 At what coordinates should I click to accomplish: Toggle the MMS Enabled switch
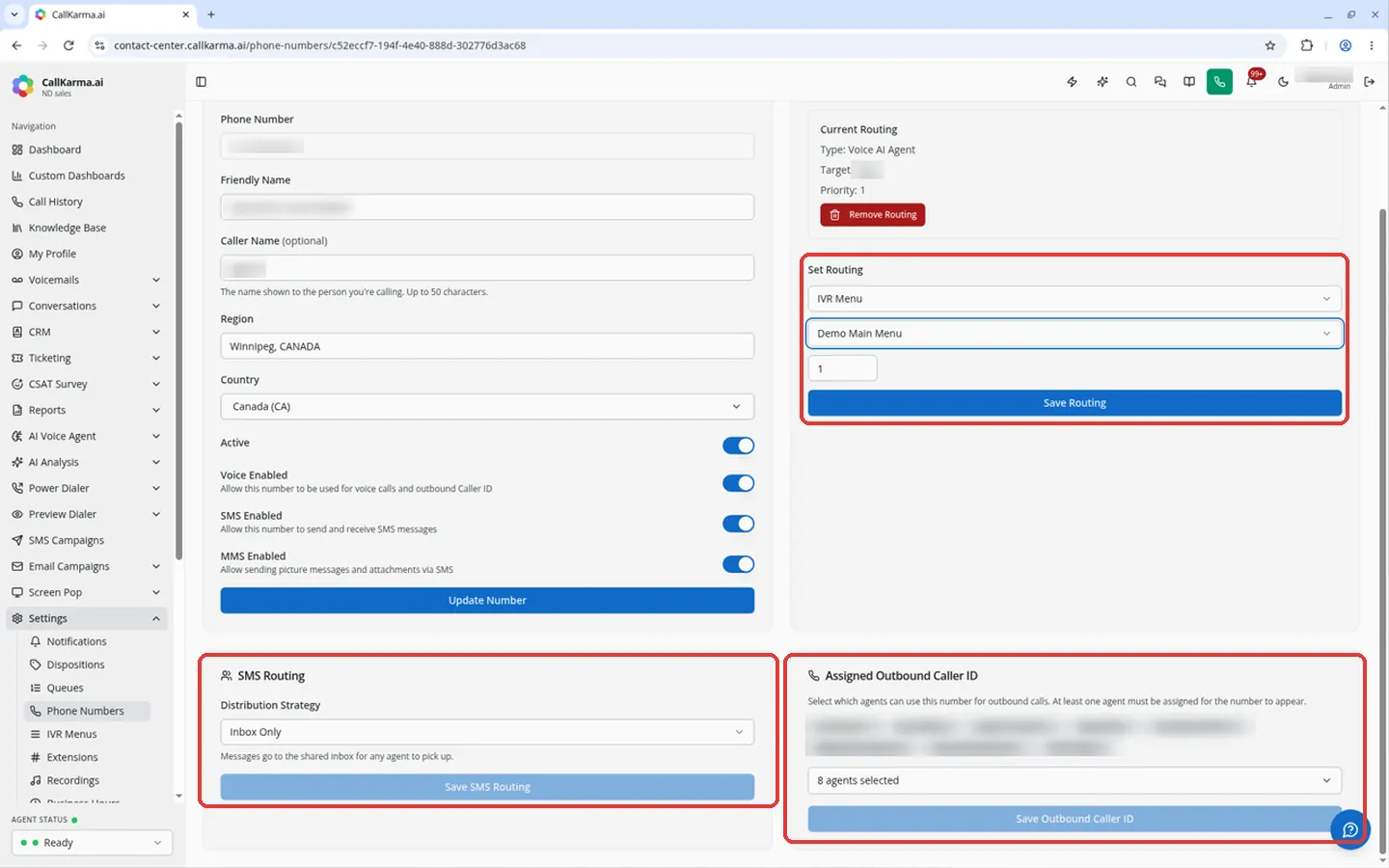(738, 564)
